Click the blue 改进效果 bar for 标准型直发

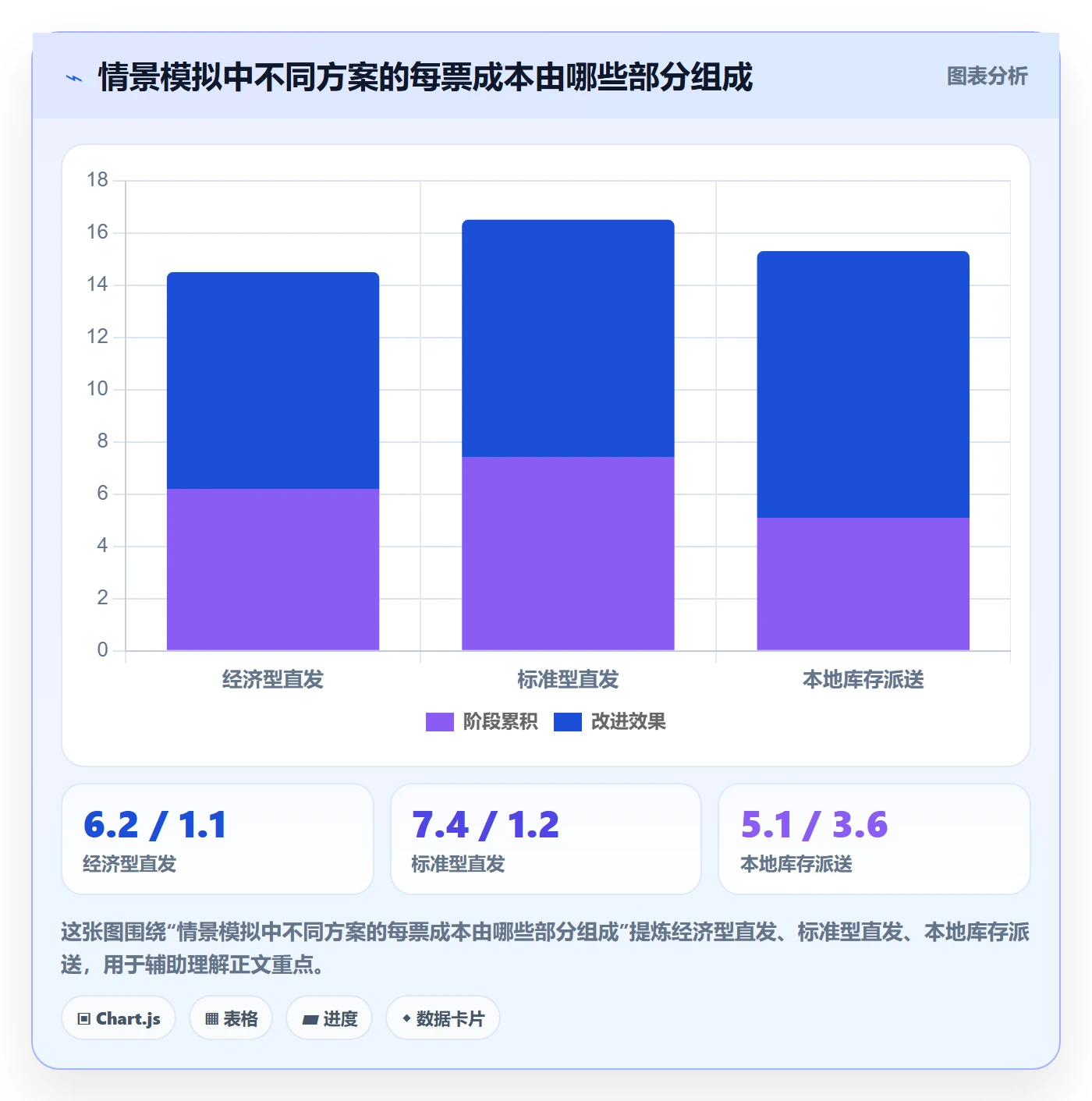(568, 338)
